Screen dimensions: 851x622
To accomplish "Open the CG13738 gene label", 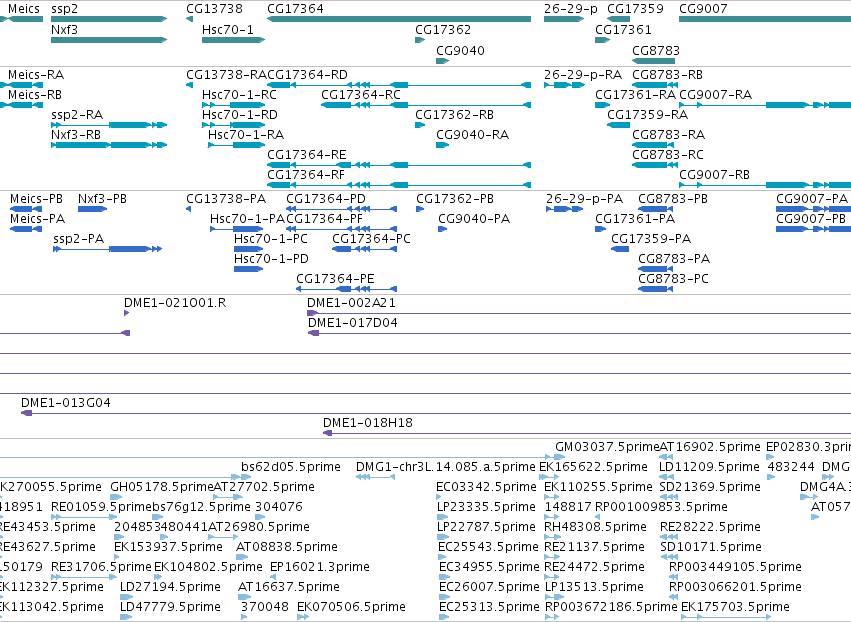I will tap(214, 9).
